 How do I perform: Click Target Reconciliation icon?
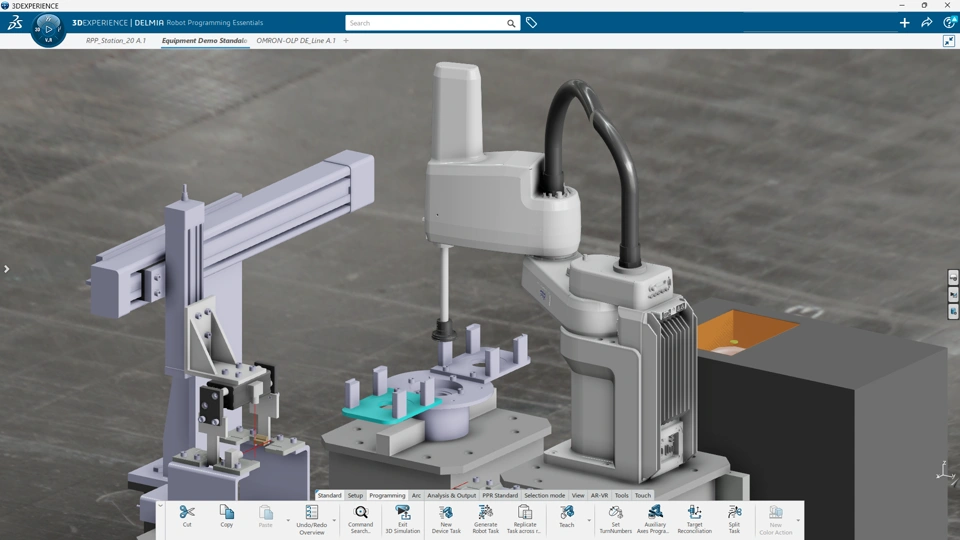click(694, 512)
